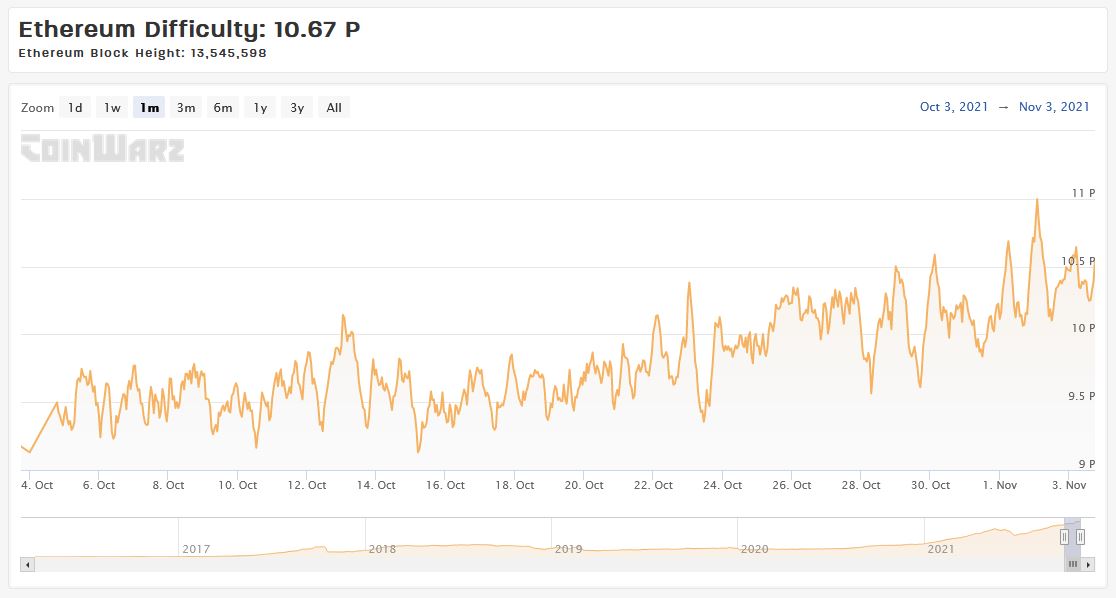Select the 3m zoom range
The image size is (1116, 598).
186,107
